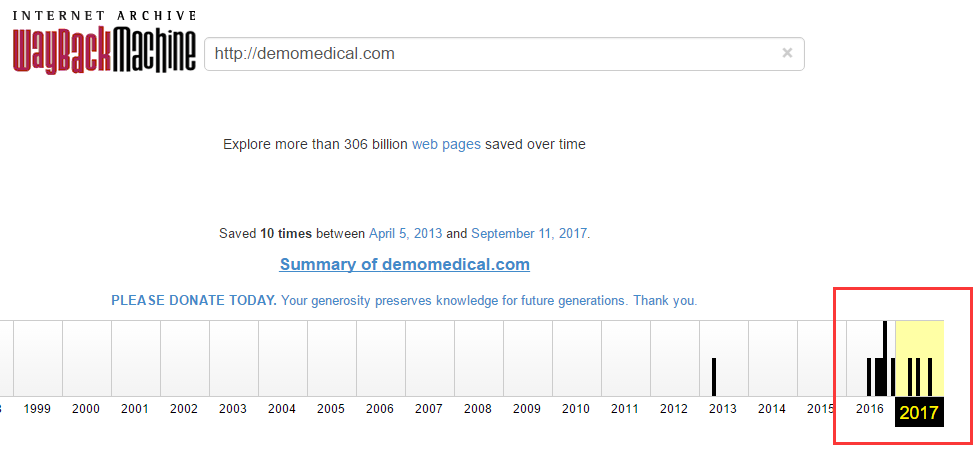Screen dimensions: 973x451
Task: Open the April 5, 2013 capture
Action: (x=406, y=234)
